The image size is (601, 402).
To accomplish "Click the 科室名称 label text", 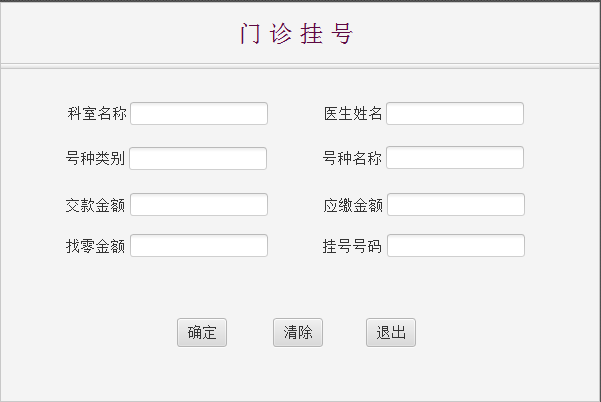I will pyautogui.click(x=97, y=114).
